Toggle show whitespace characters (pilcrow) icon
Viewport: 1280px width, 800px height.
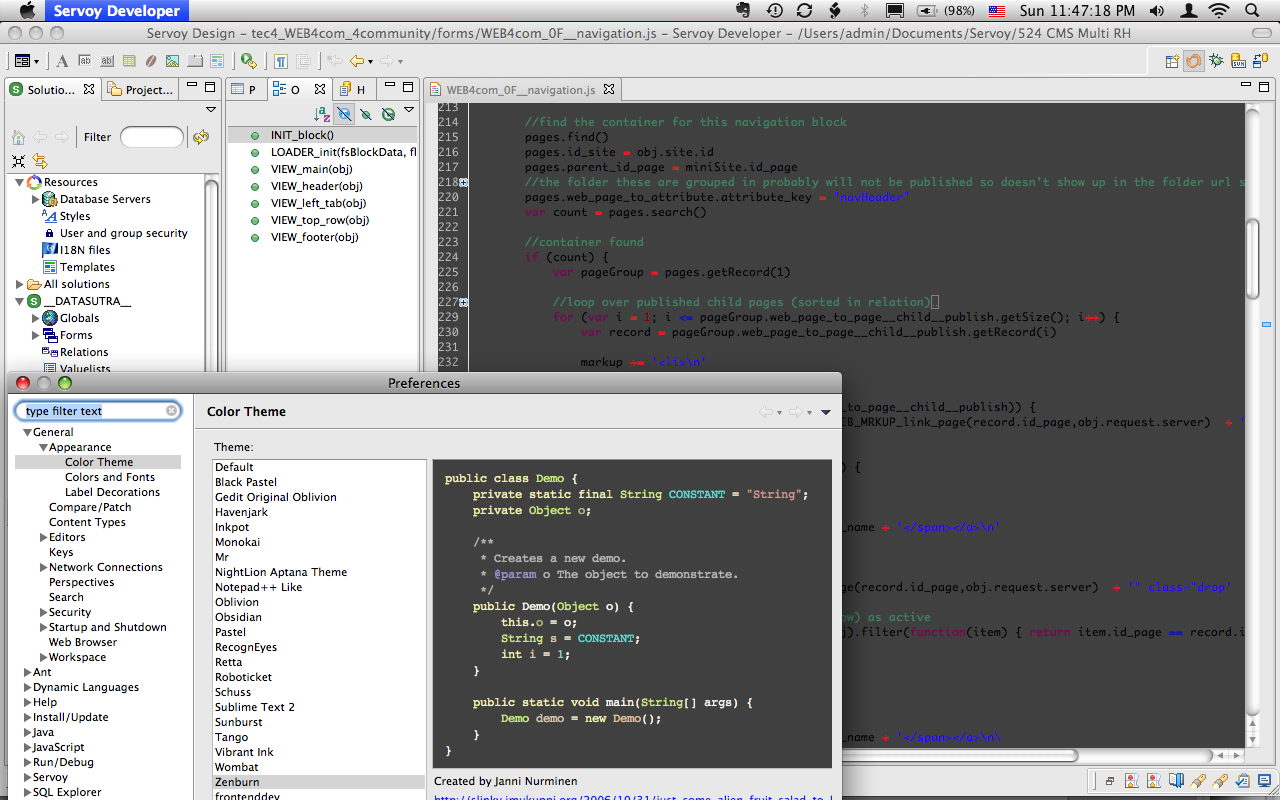click(281, 61)
